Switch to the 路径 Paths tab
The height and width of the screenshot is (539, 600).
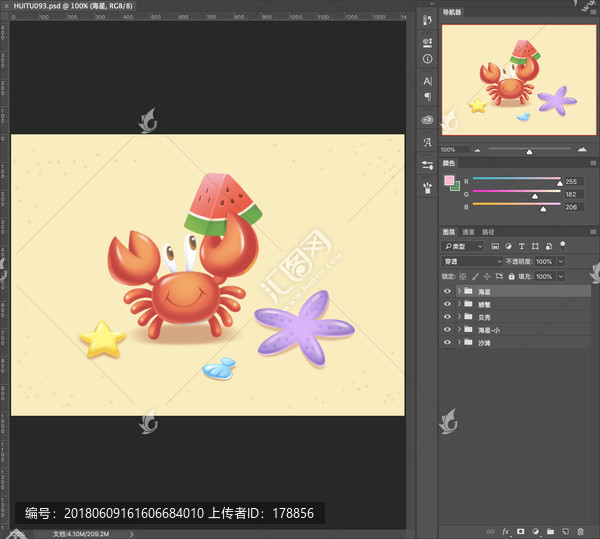pyautogui.click(x=488, y=232)
